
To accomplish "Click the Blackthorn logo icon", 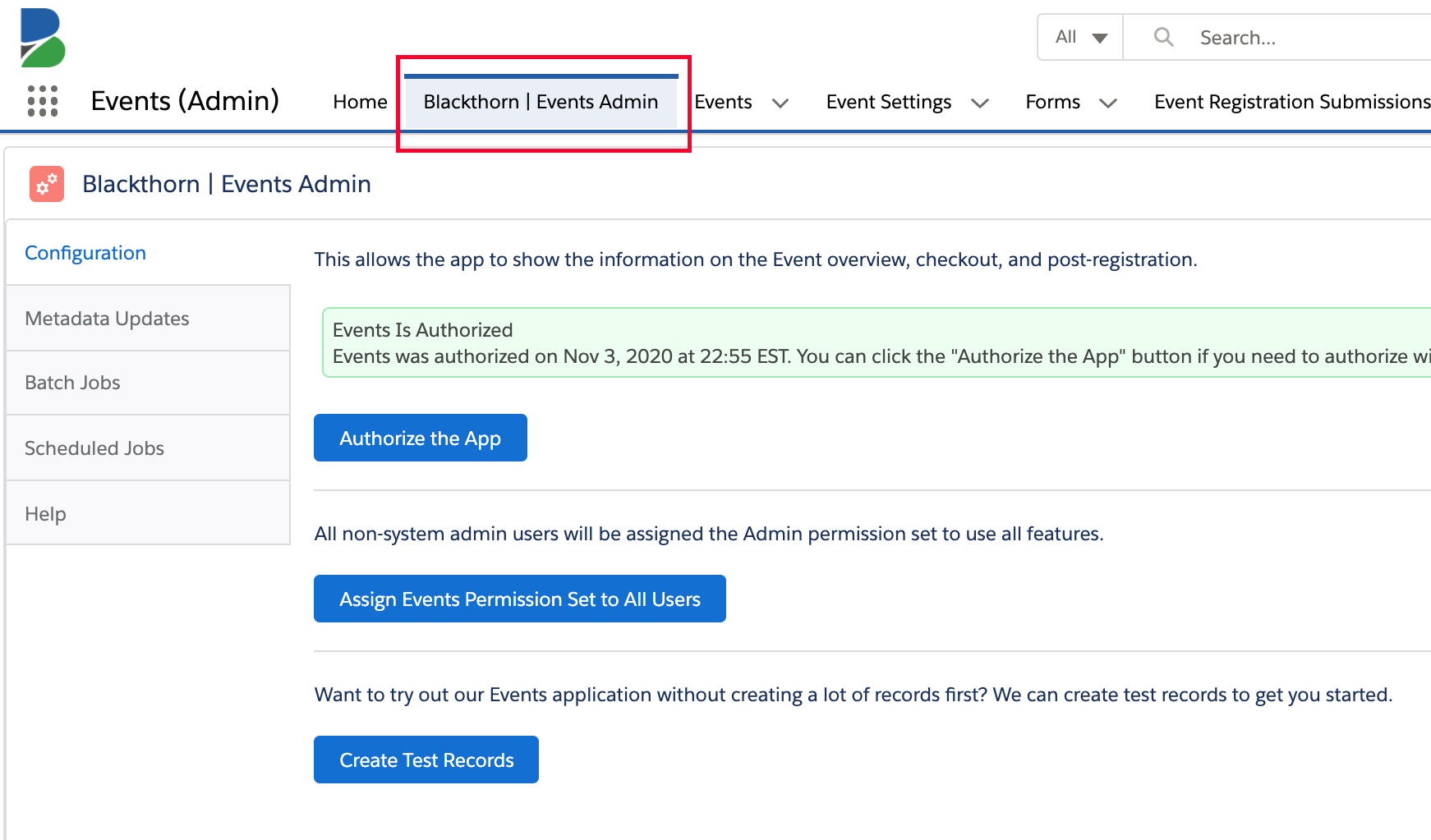I will click(43, 38).
